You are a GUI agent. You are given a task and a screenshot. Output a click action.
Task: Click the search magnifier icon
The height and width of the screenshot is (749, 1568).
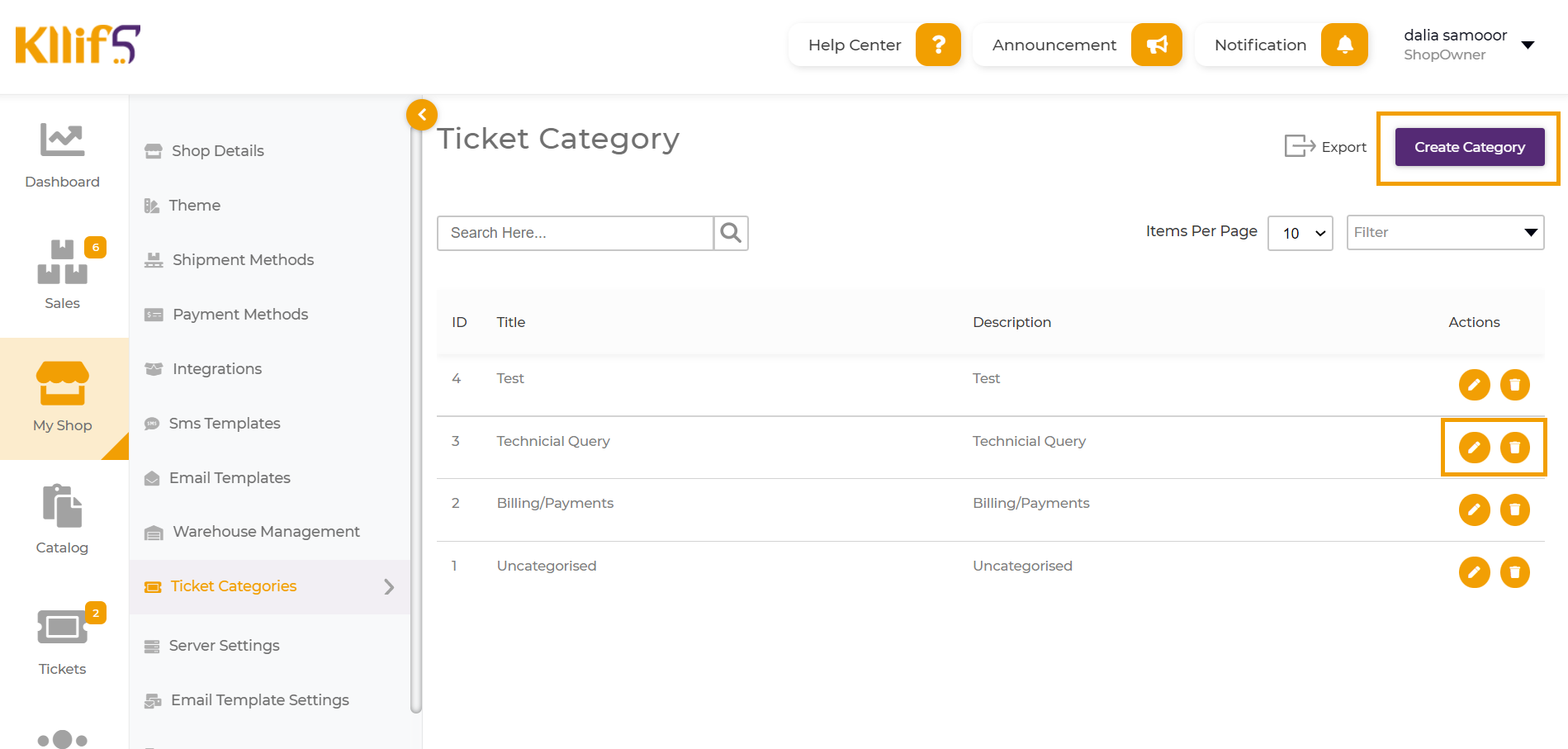(x=731, y=233)
